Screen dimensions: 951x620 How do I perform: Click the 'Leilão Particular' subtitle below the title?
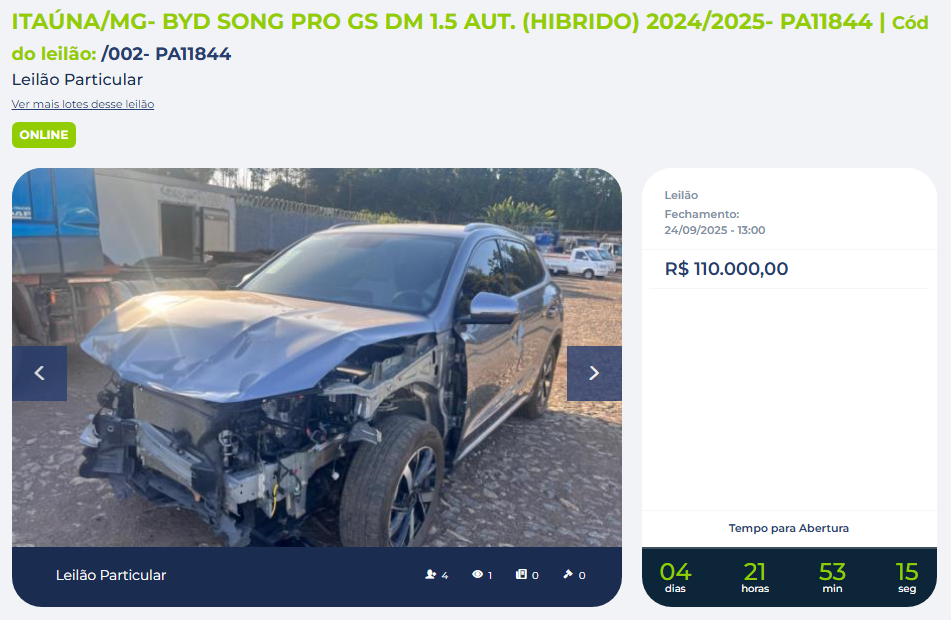77,79
